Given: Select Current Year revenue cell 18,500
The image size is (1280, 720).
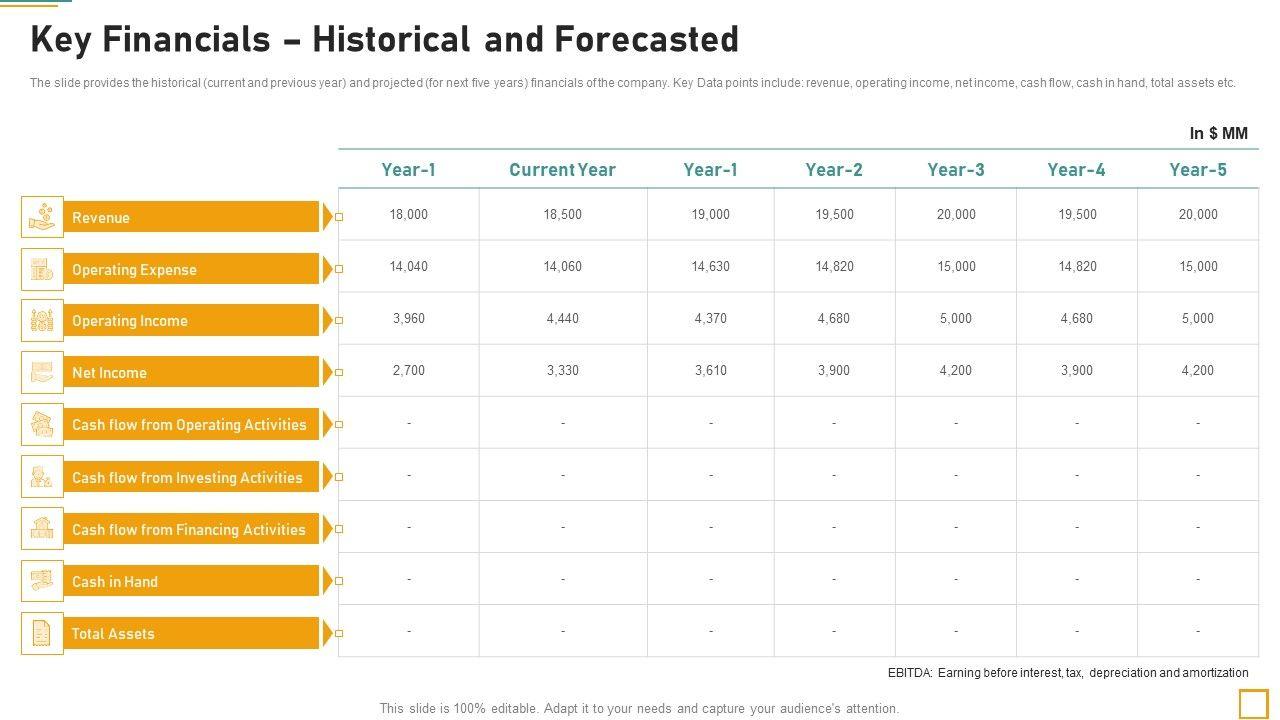Looking at the screenshot, I should point(562,215).
